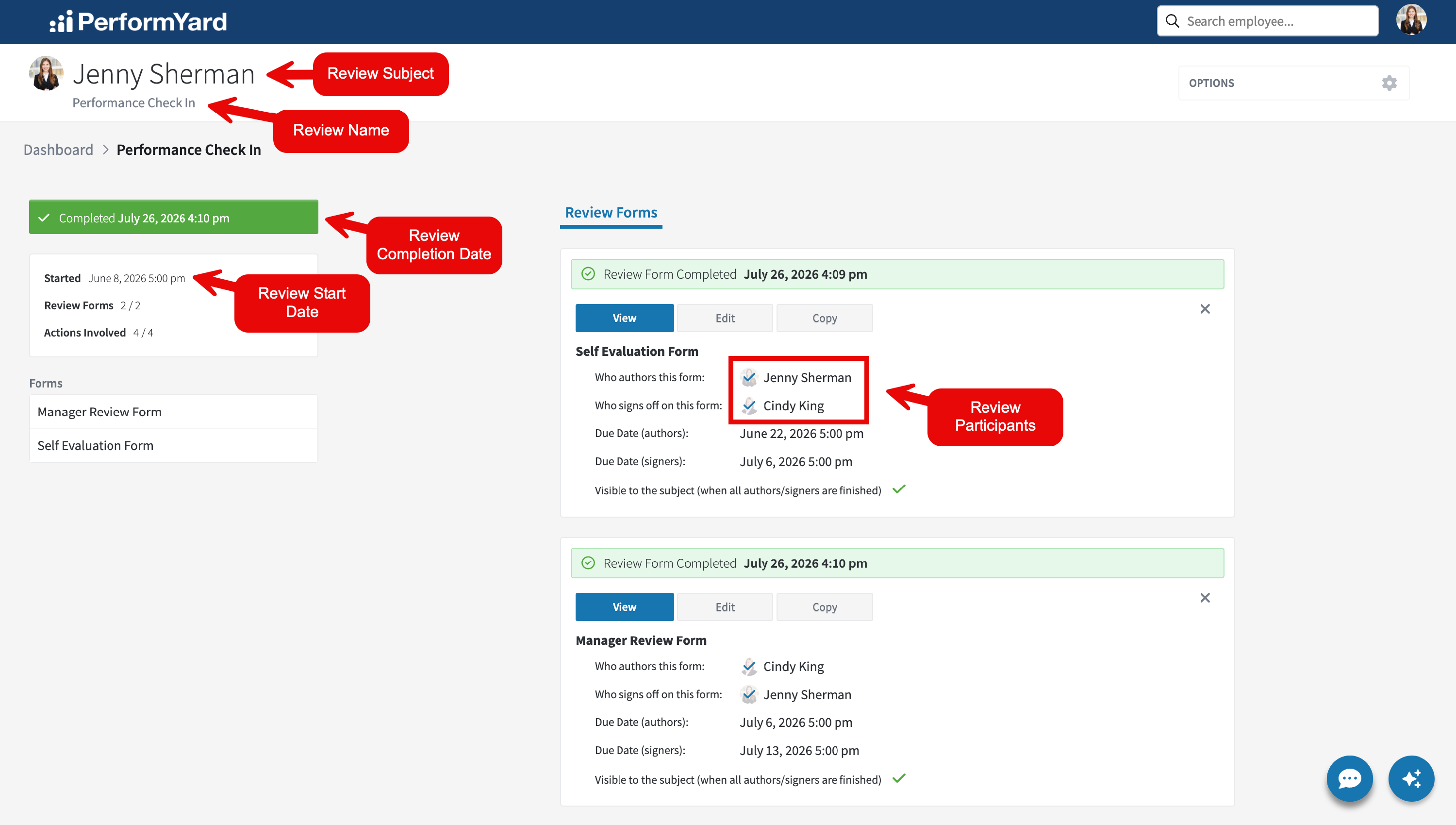Open the PerformYard home logo

138,21
